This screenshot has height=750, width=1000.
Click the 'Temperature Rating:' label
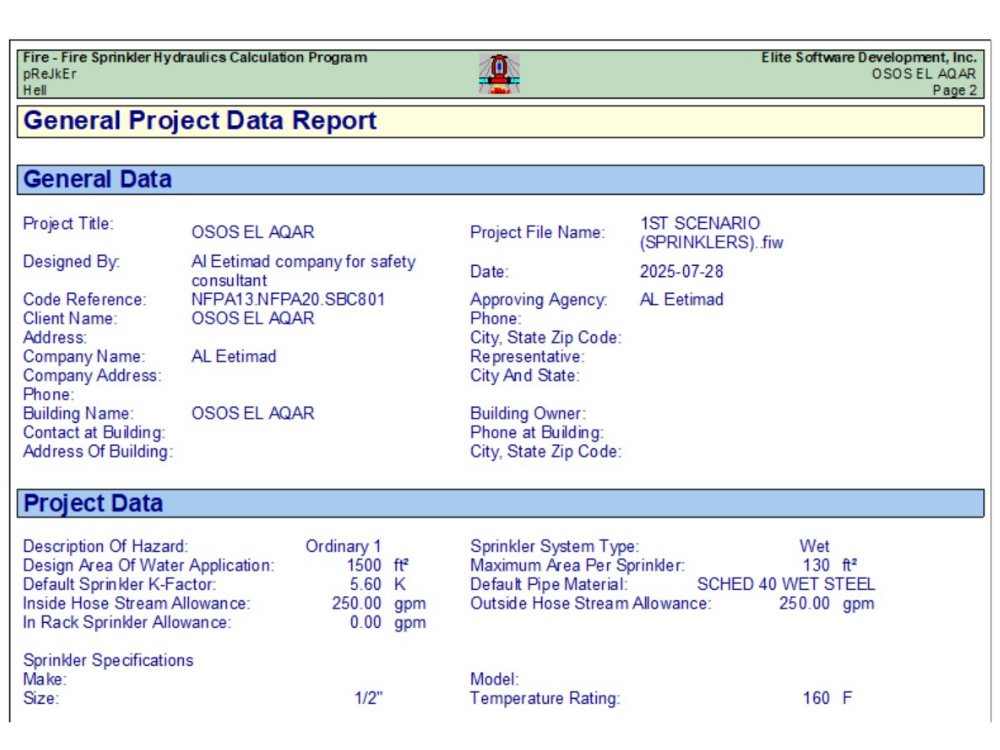pos(545,698)
